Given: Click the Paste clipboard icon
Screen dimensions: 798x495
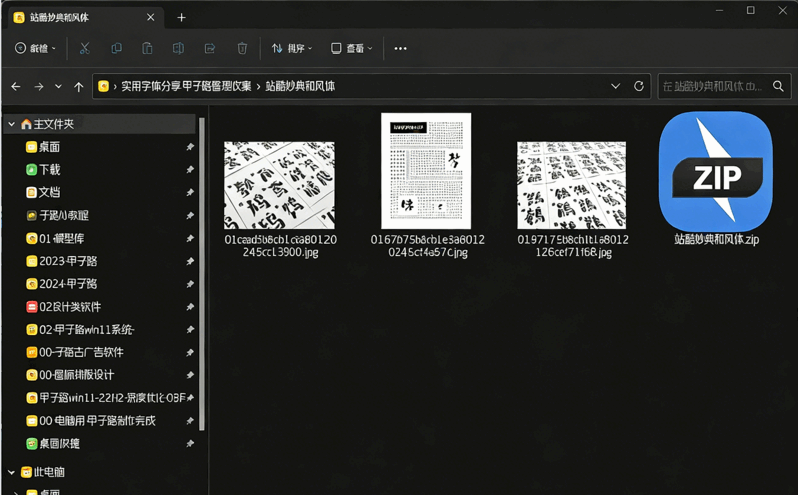Looking at the screenshot, I should point(147,48).
